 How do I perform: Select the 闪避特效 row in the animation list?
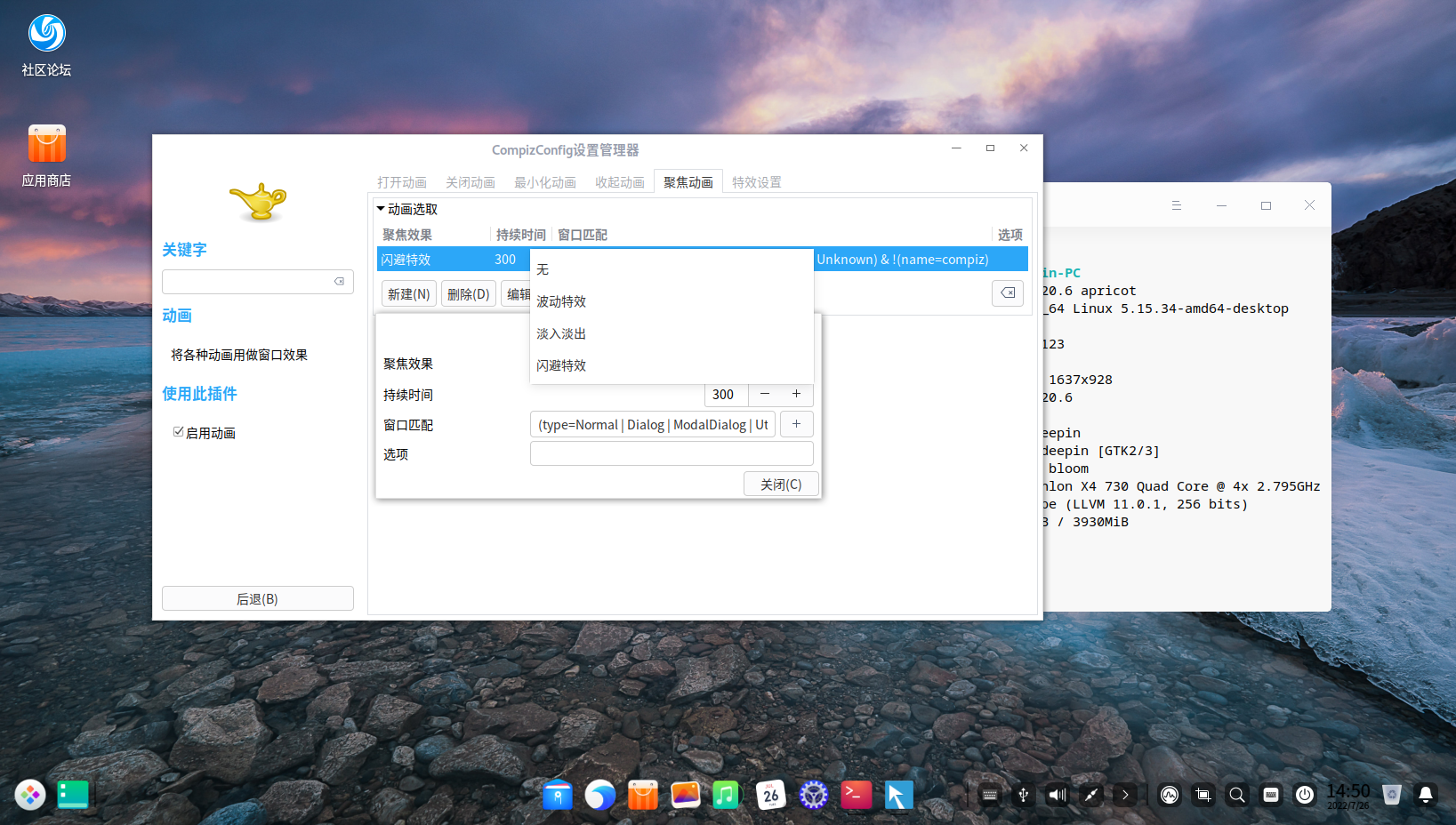coord(703,260)
